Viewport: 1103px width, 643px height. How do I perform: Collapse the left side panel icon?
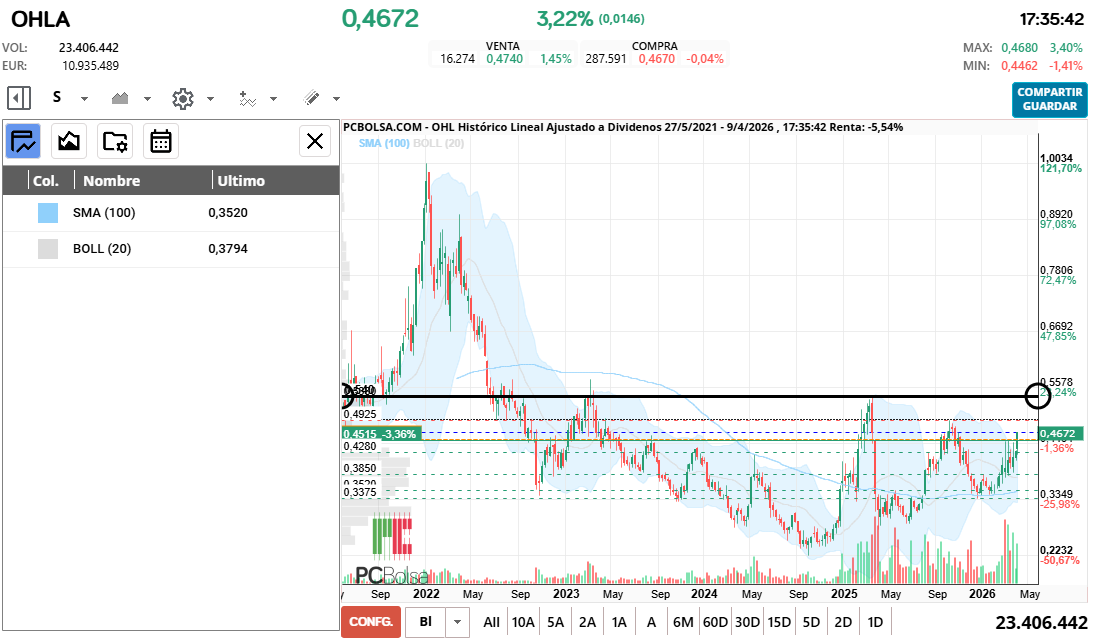pyautogui.click(x=19, y=98)
